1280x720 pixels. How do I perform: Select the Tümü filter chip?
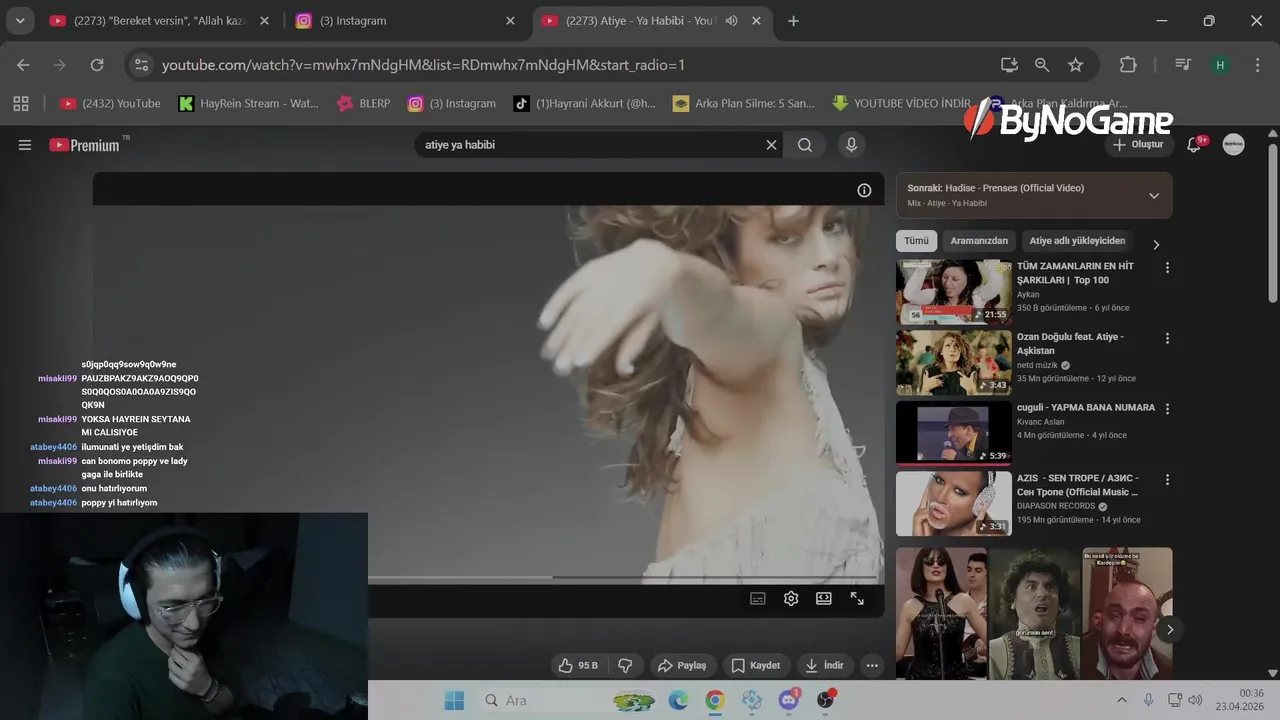pyautogui.click(x=916, y=241)
